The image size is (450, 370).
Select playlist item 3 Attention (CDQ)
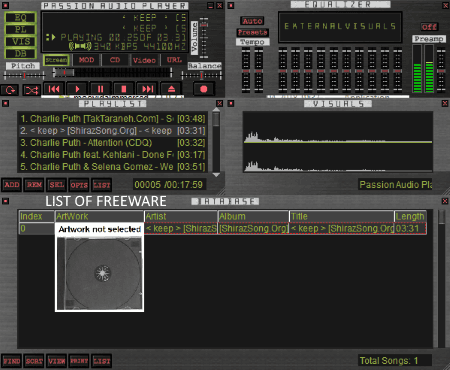coord(113,143)
